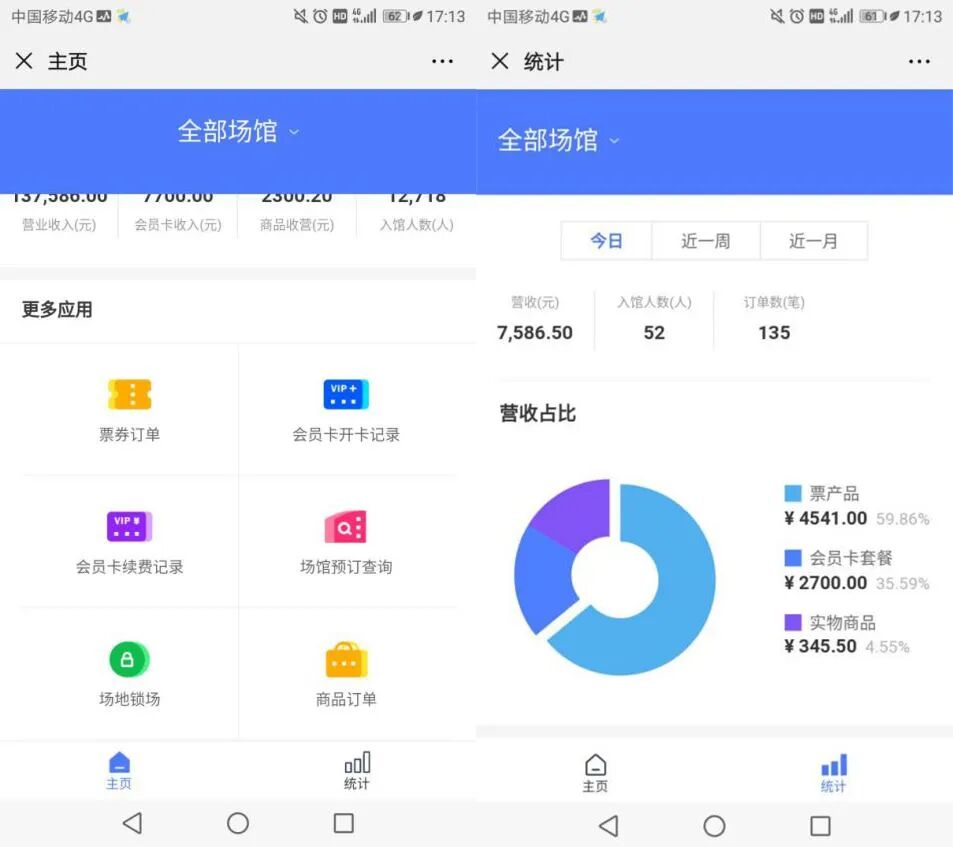Click the 营收占比 revenue donut chart
The height and width of the screenshot is (847, 953).
click(613, 577)
